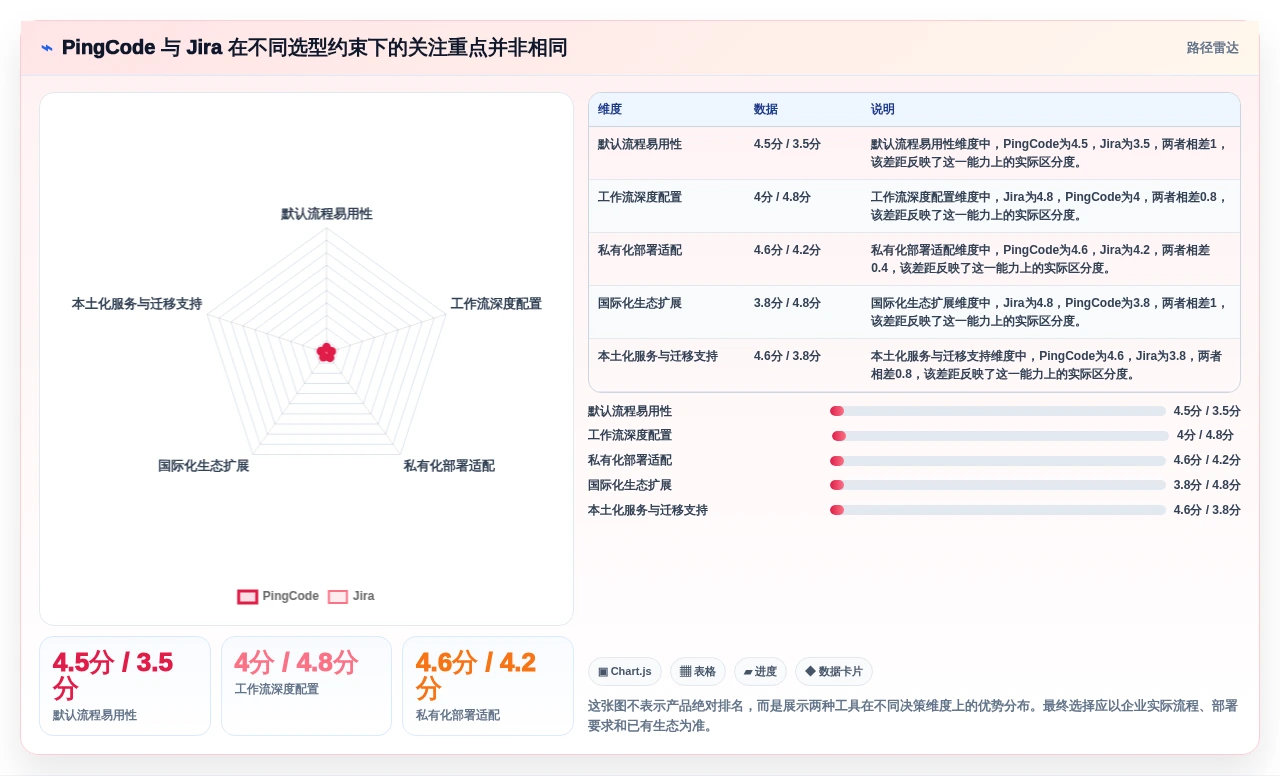Select 国际化生态扩展 table row cell
The width and height of the screenshot is (1280, 776).
point(640,303)
